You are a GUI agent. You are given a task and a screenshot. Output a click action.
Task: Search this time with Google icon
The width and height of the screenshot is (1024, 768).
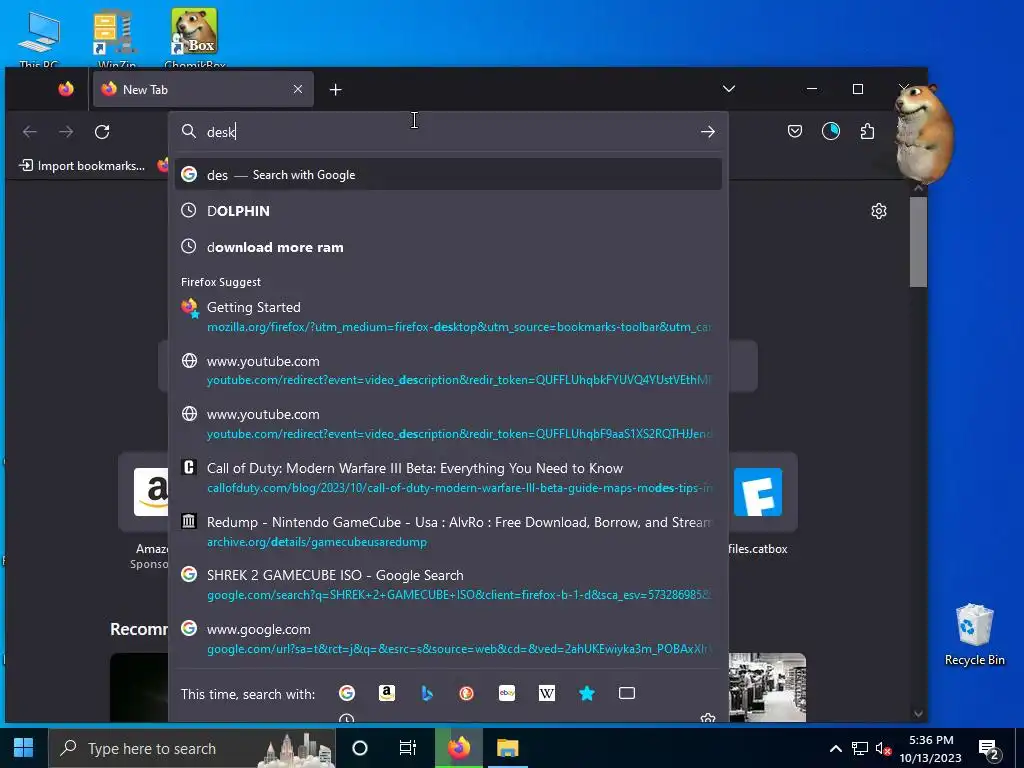(x=347, y=694)
